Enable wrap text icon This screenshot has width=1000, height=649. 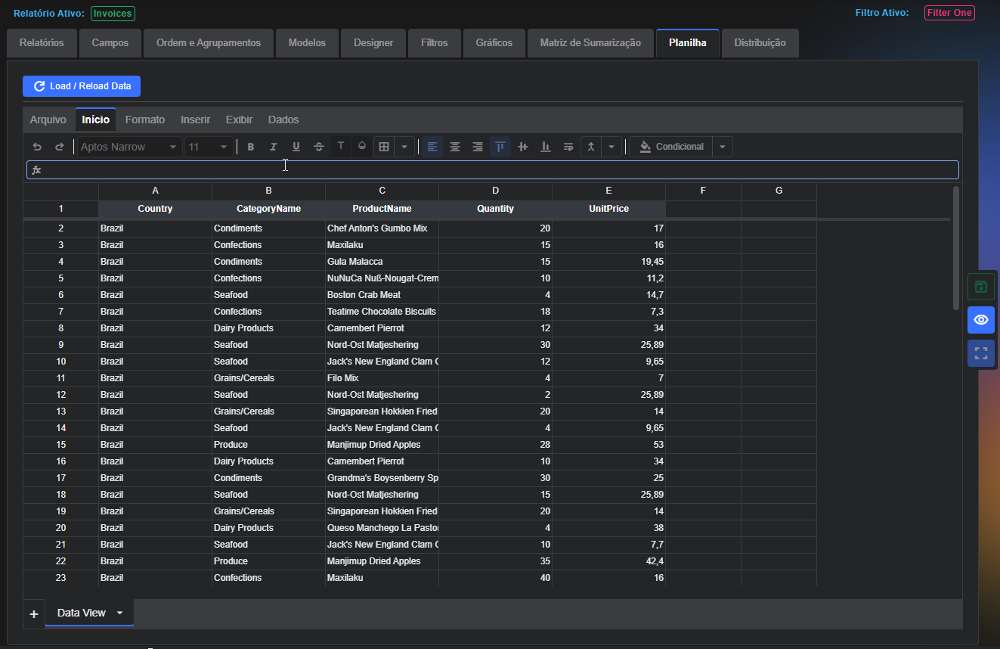[x=568, y=147]
